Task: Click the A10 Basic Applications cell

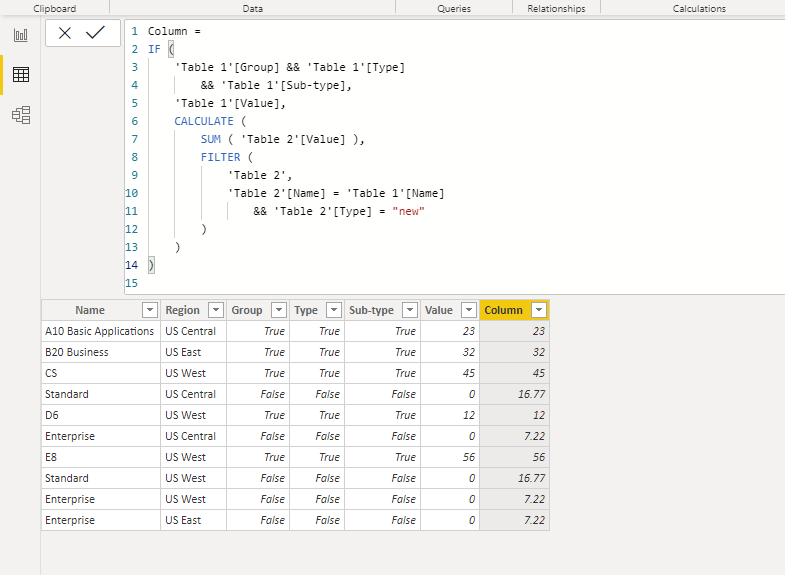Action: (100, 331)
